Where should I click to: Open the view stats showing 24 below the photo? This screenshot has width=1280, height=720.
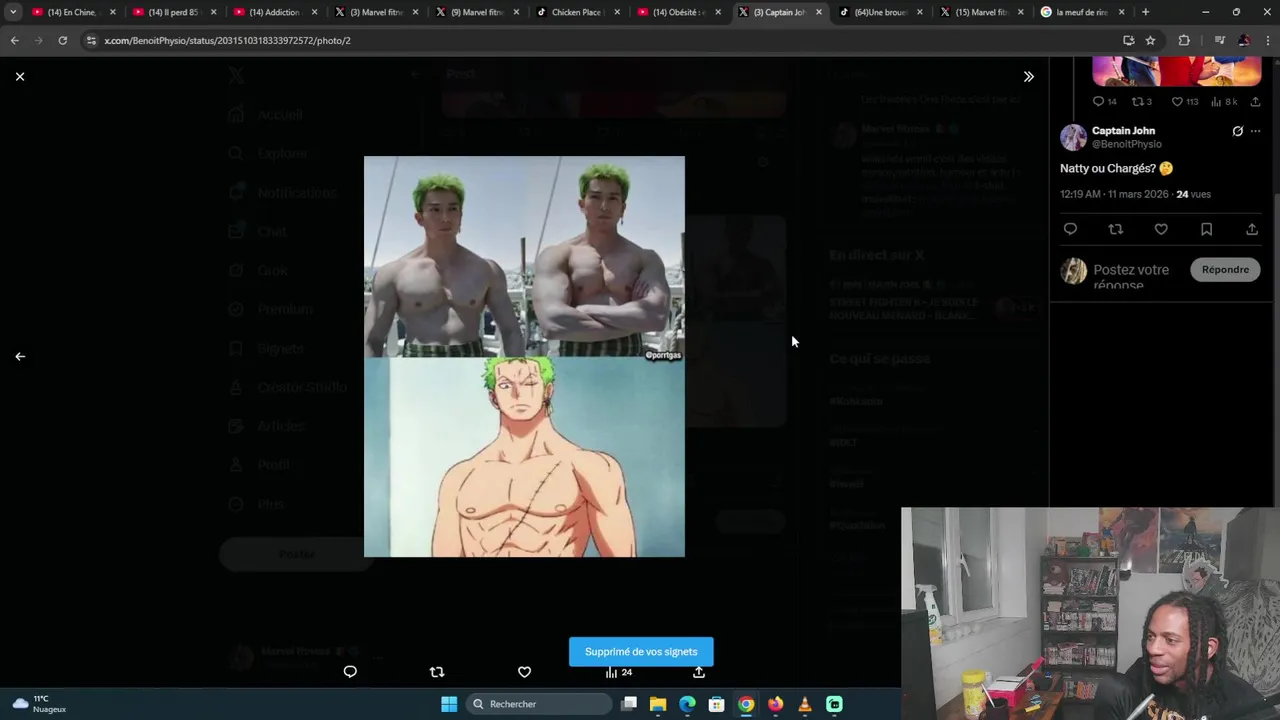point(618,672)
